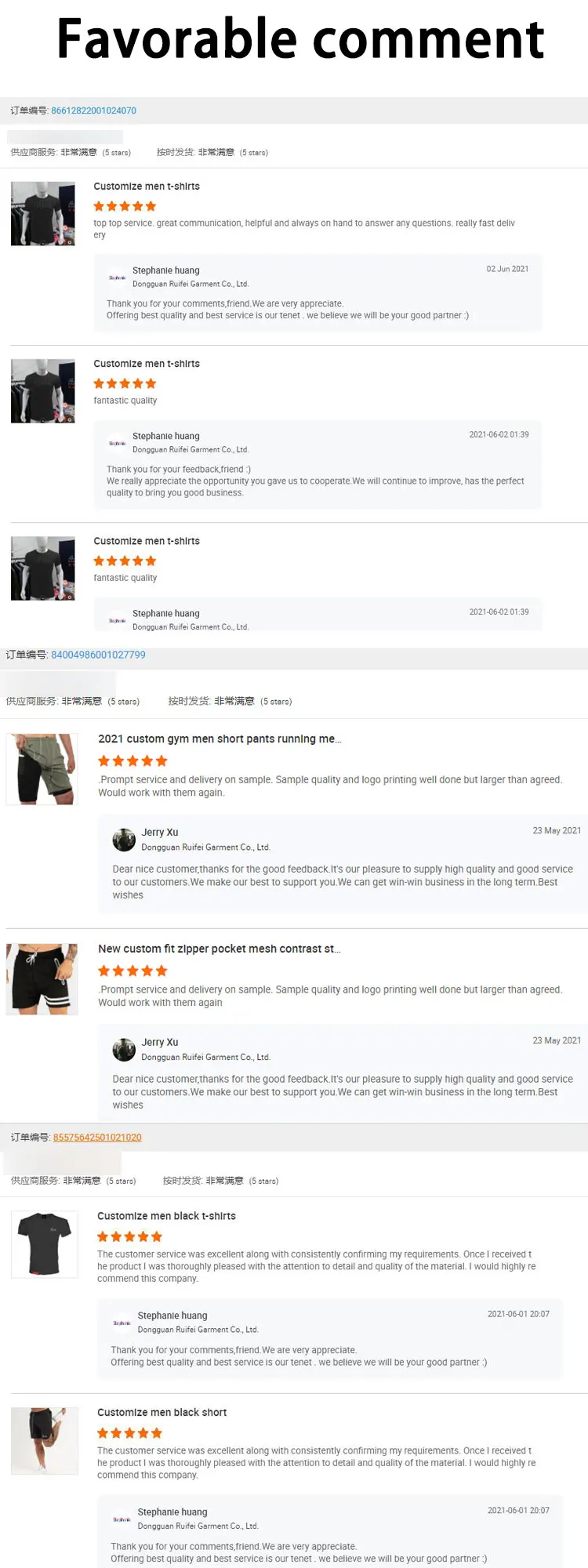Image resolution: width=588 pixels, height=1568 pixels.
Task: Open order number 84004986001027799 link
Action: 98,655
